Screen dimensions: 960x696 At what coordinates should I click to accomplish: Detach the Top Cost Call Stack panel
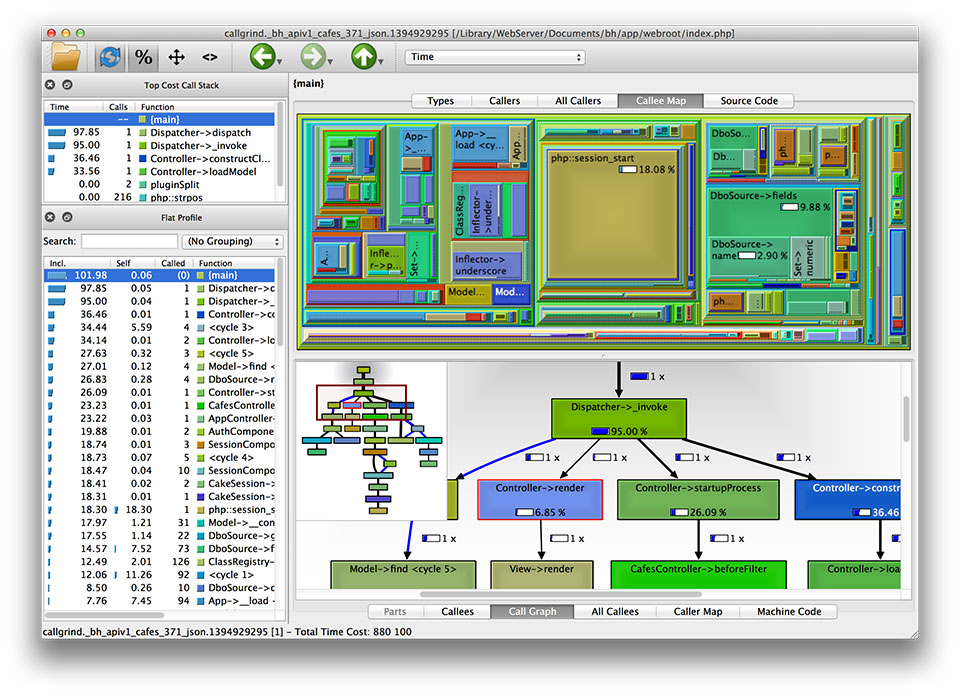click(x=67, y=85)
